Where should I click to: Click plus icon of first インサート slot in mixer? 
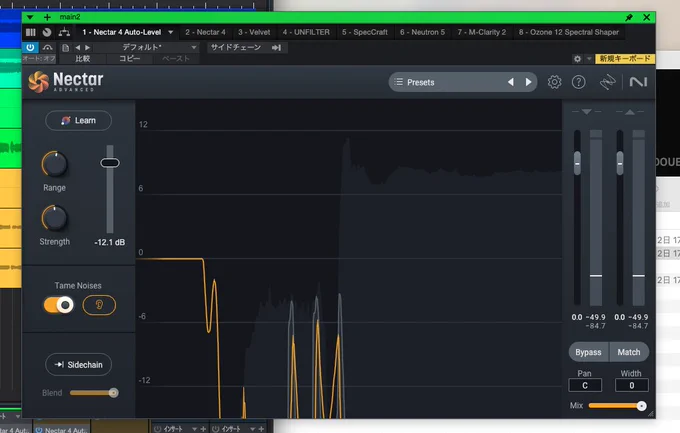[203, 429]
